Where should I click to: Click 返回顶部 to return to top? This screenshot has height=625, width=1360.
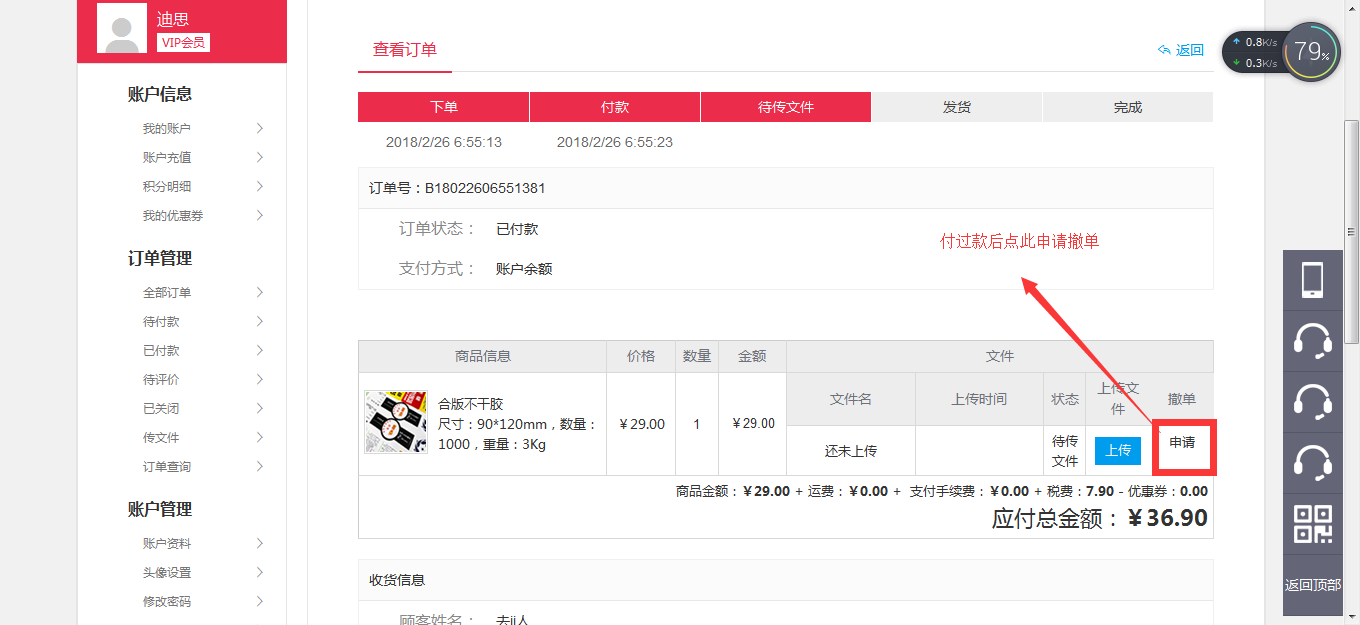(1313, 585)
